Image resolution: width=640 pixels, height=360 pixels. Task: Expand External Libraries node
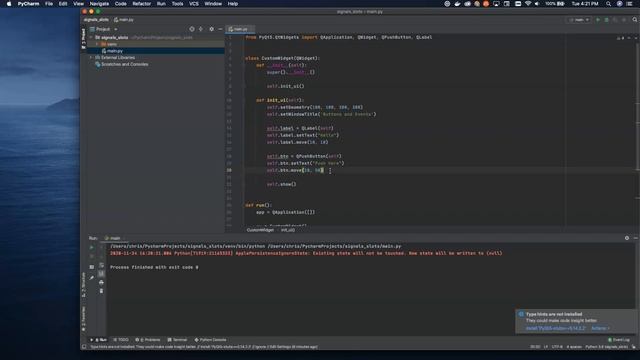(x=91, y=58)
